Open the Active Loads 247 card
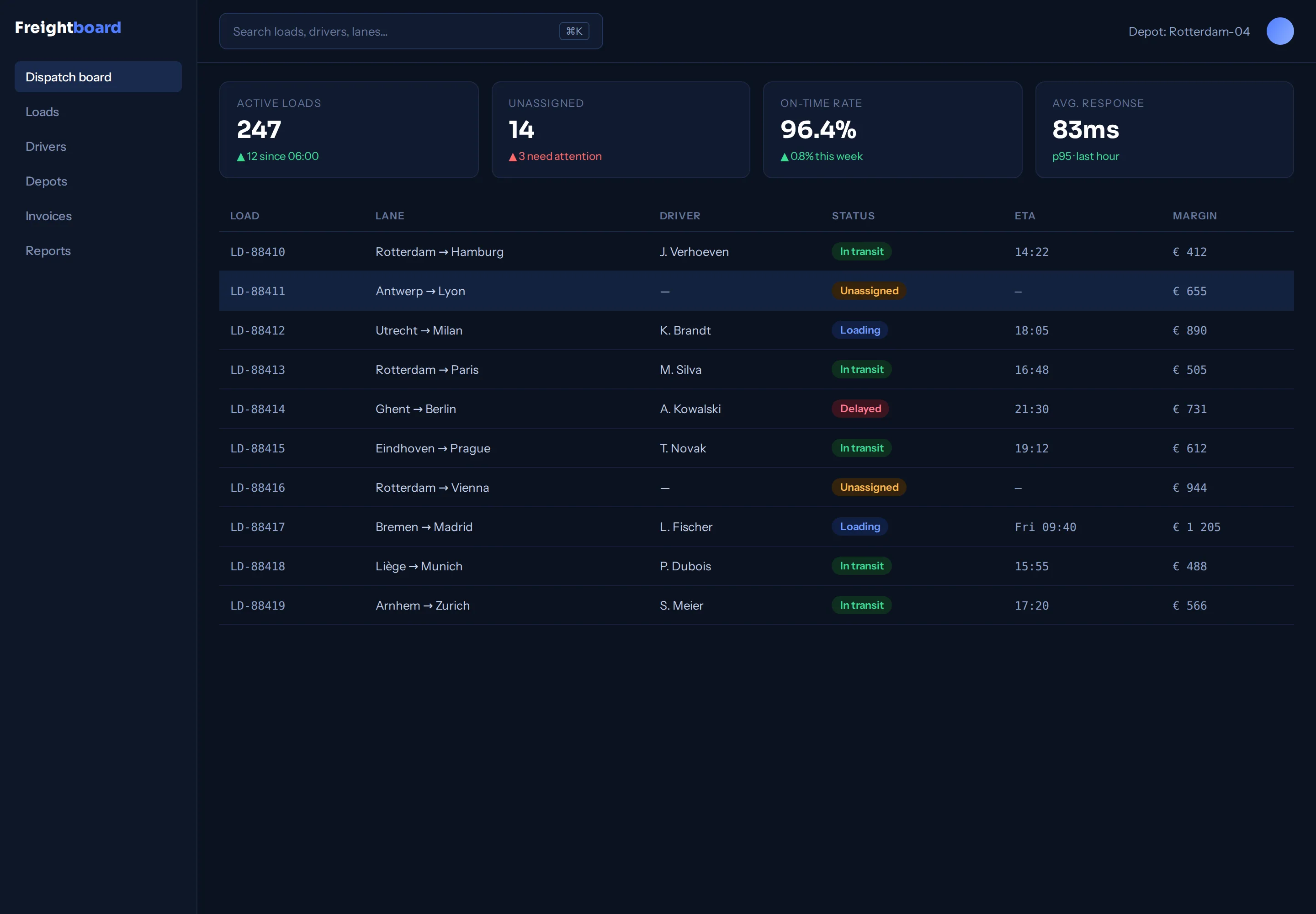This screenshot has height=914, width=1316. pyautogui.click(x=349, y=129)
